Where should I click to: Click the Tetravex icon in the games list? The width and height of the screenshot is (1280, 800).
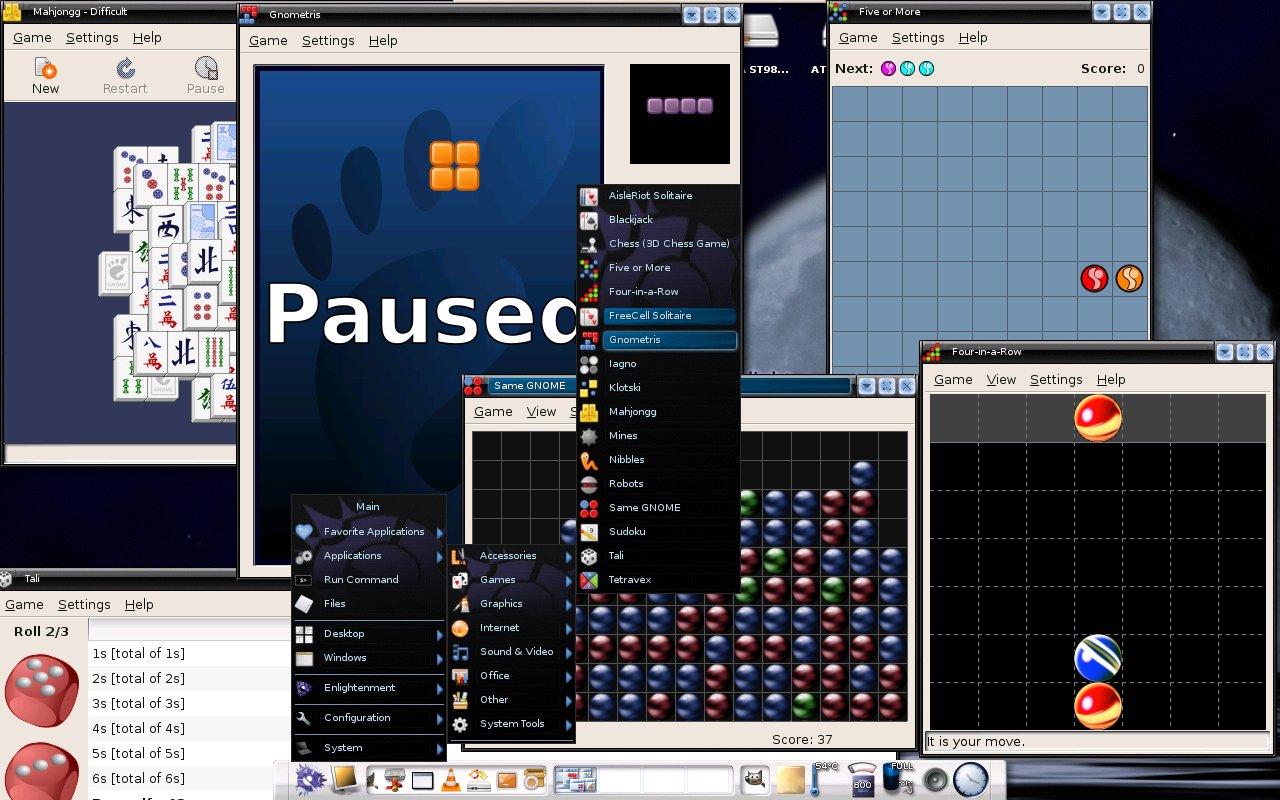pos(589,579)
